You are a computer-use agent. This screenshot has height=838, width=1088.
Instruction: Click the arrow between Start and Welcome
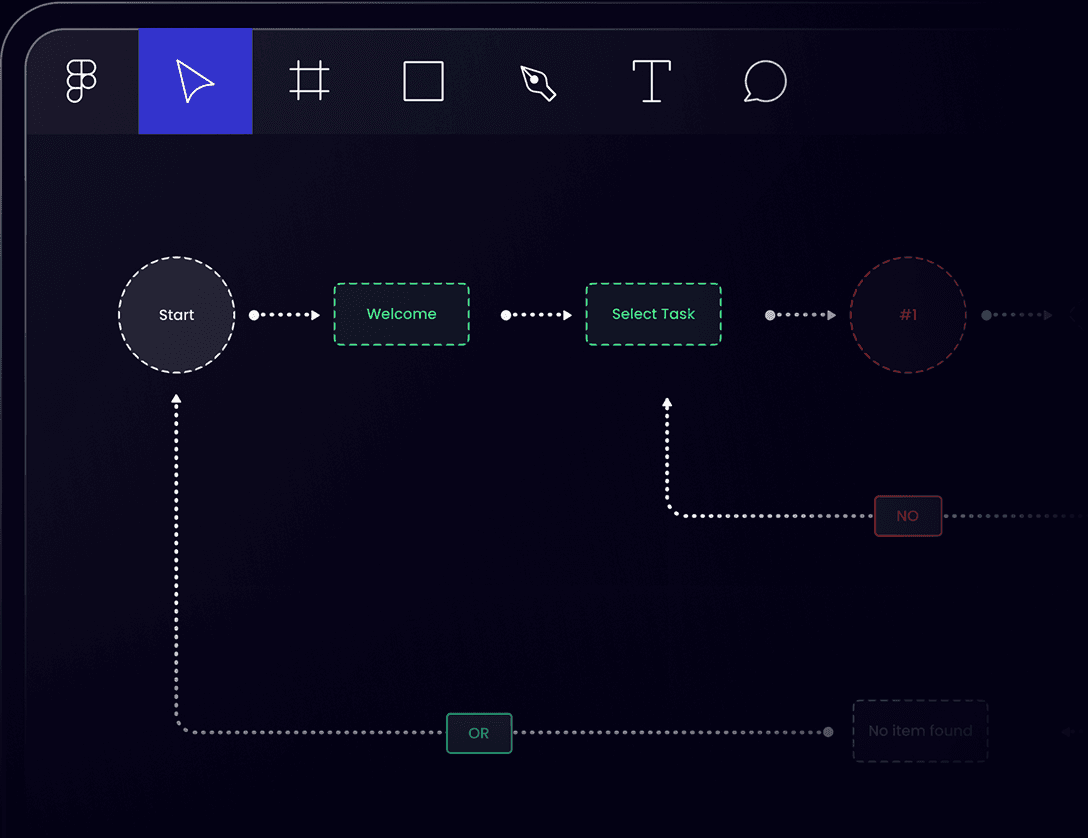click(285, 315)
